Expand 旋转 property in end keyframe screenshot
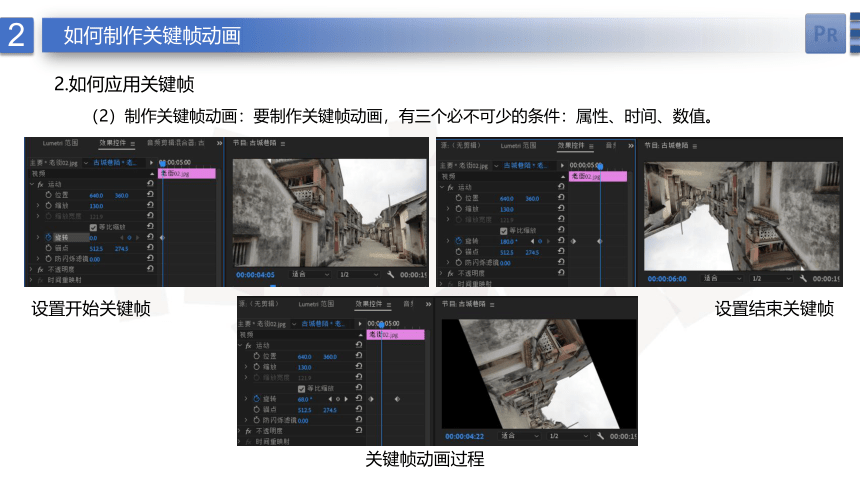This screenshot has width=860, height=484. (x=448, y=241)
